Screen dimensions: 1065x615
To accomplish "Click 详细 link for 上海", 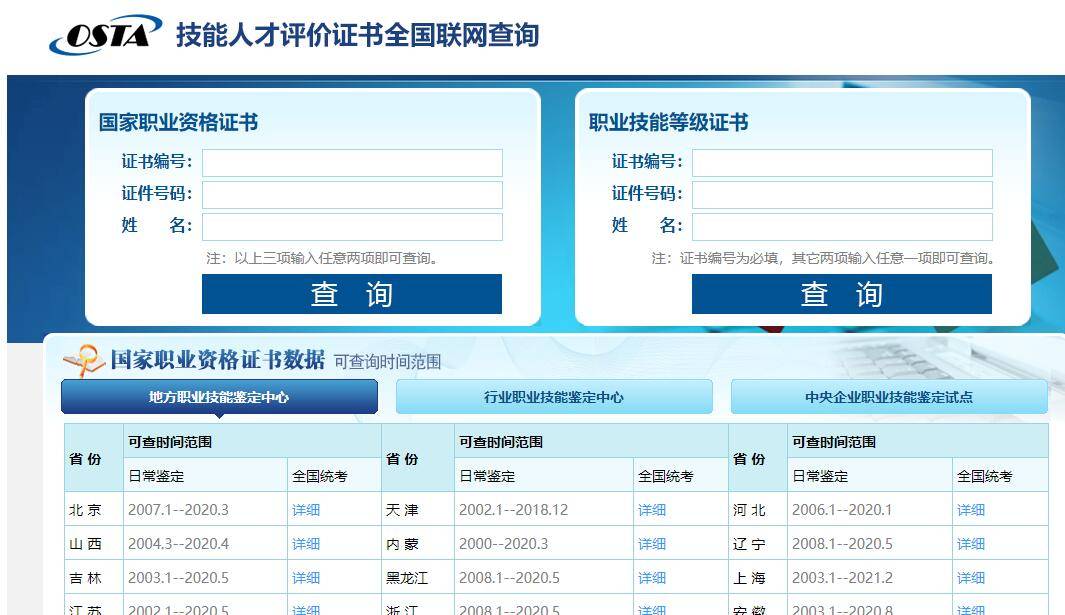I will tap(971, 578).
